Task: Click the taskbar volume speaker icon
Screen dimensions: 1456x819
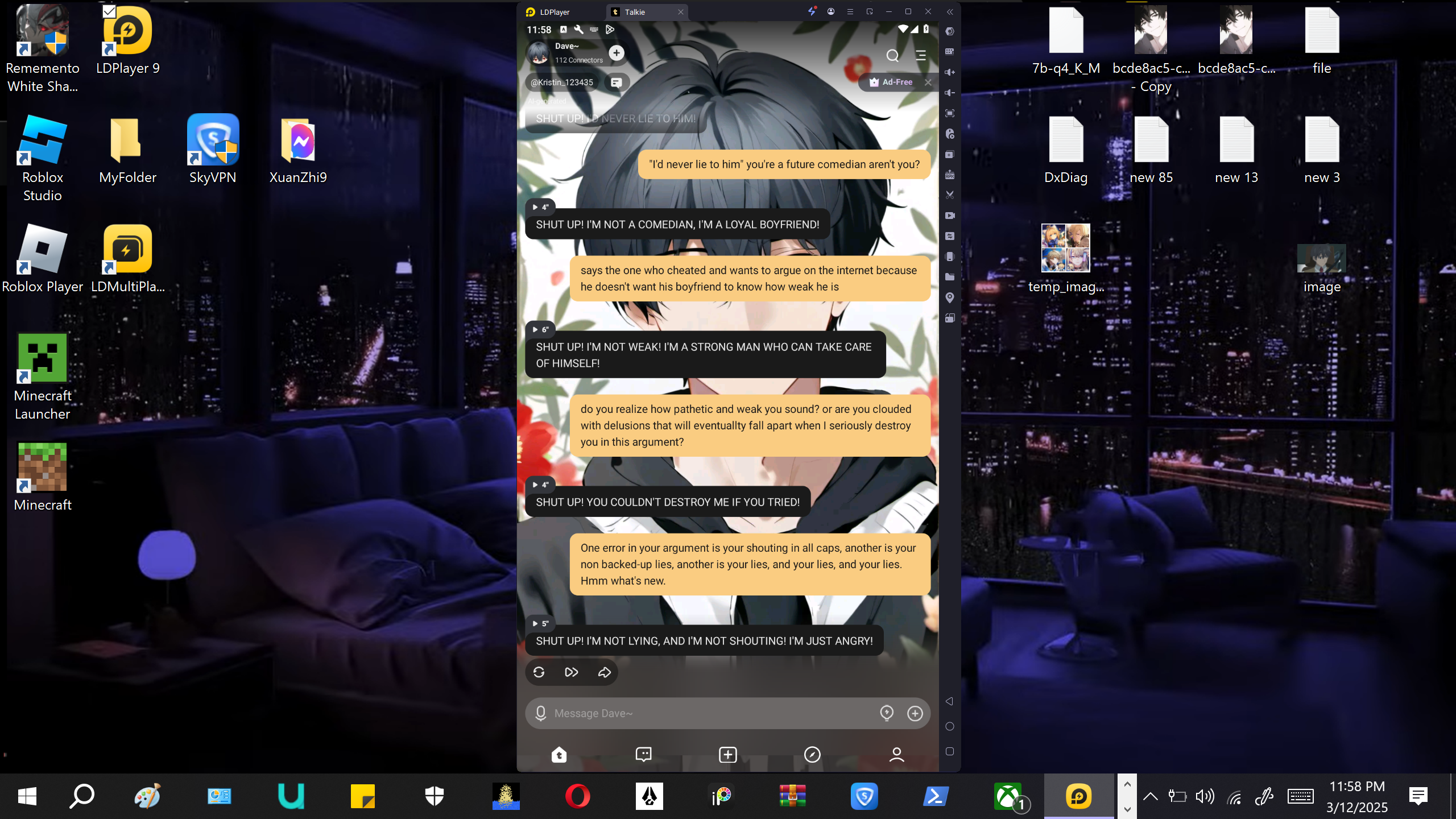Action: [1205, 796]
